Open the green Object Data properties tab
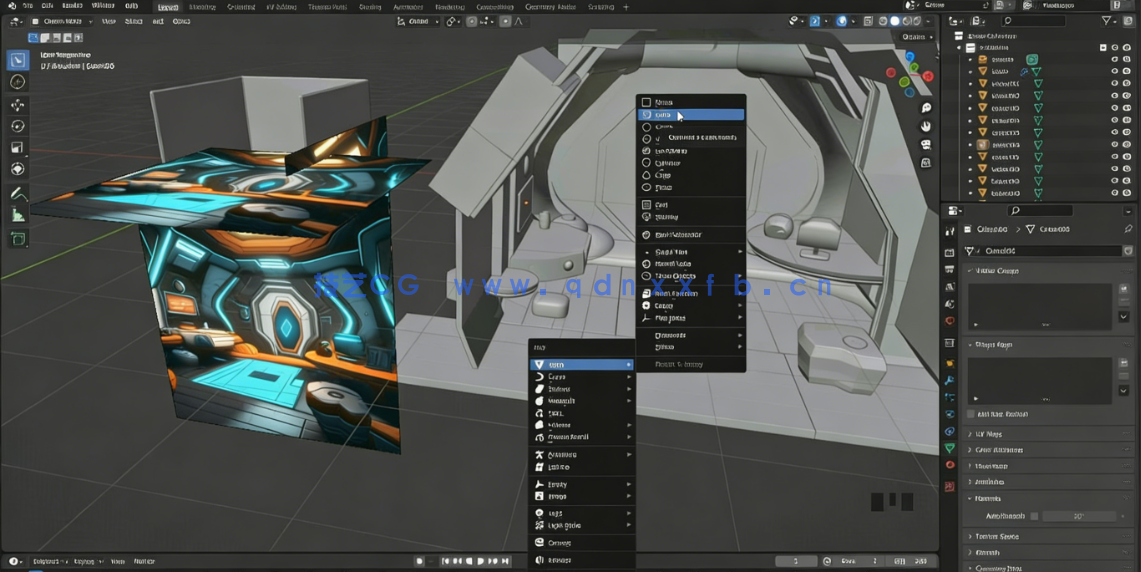Viewport: 1141px width, 572px height. click(x=950, y=448)
